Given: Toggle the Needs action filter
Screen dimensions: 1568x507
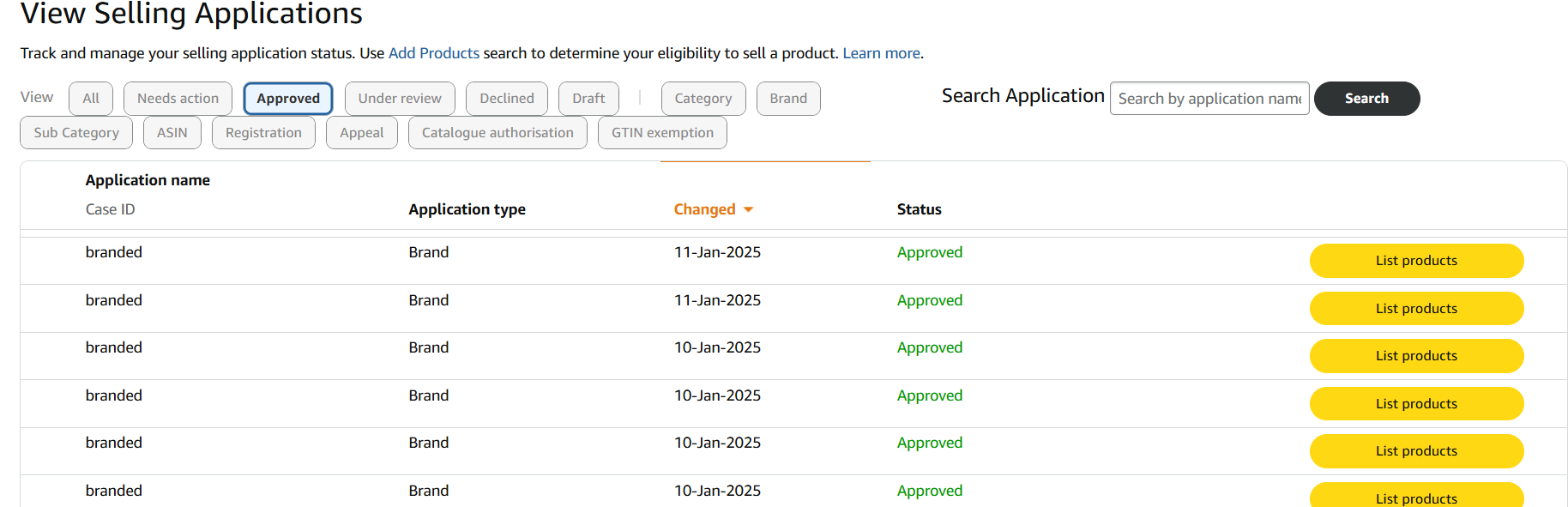Looking at the screenshot, I should point(178,99).
